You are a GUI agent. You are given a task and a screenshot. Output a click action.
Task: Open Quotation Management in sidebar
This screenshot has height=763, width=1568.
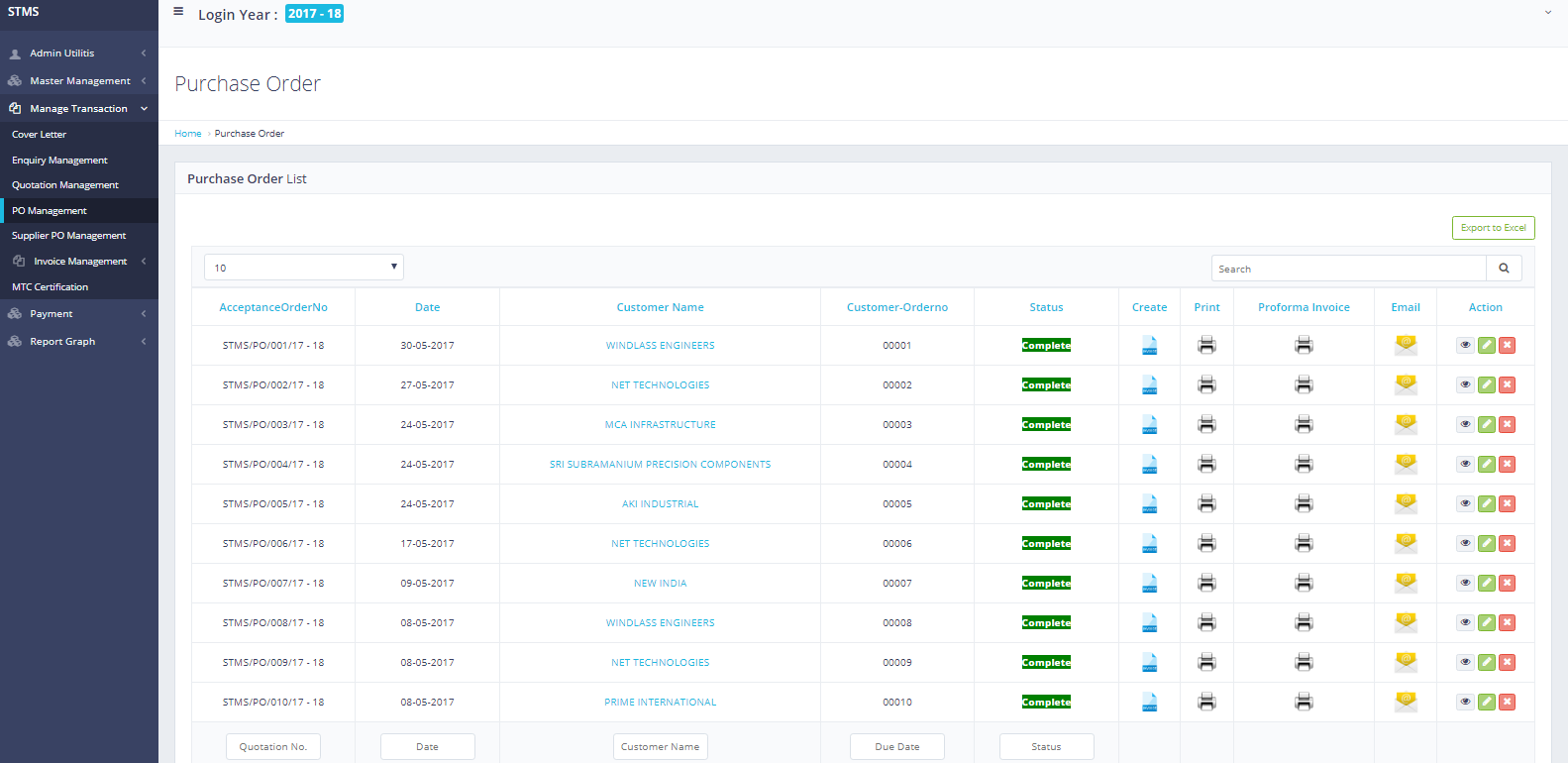[65, 185]
